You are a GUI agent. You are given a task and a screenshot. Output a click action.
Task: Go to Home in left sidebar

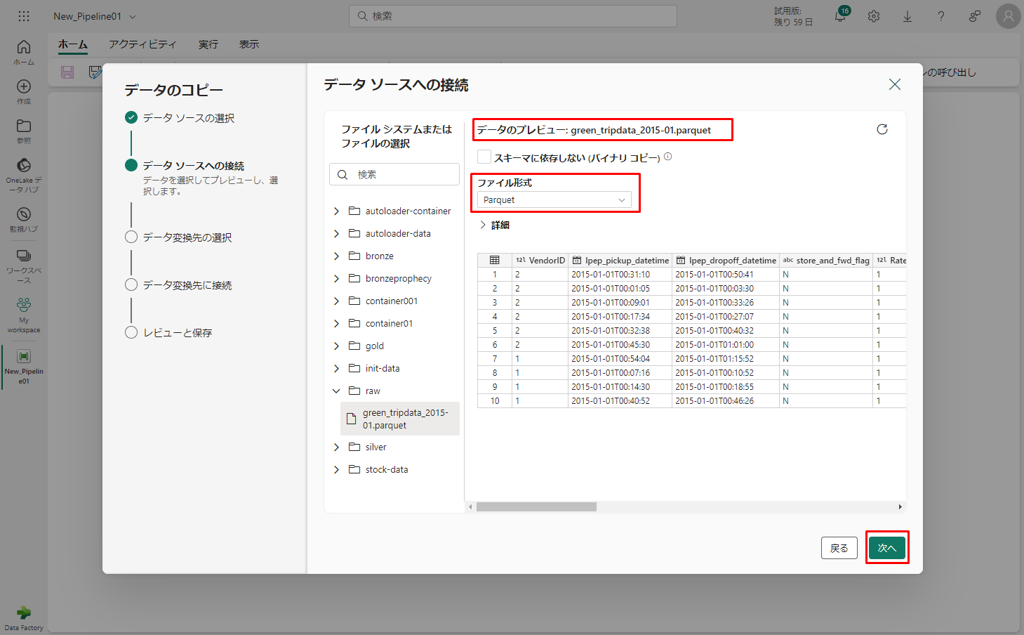click(x=24, y=52)
